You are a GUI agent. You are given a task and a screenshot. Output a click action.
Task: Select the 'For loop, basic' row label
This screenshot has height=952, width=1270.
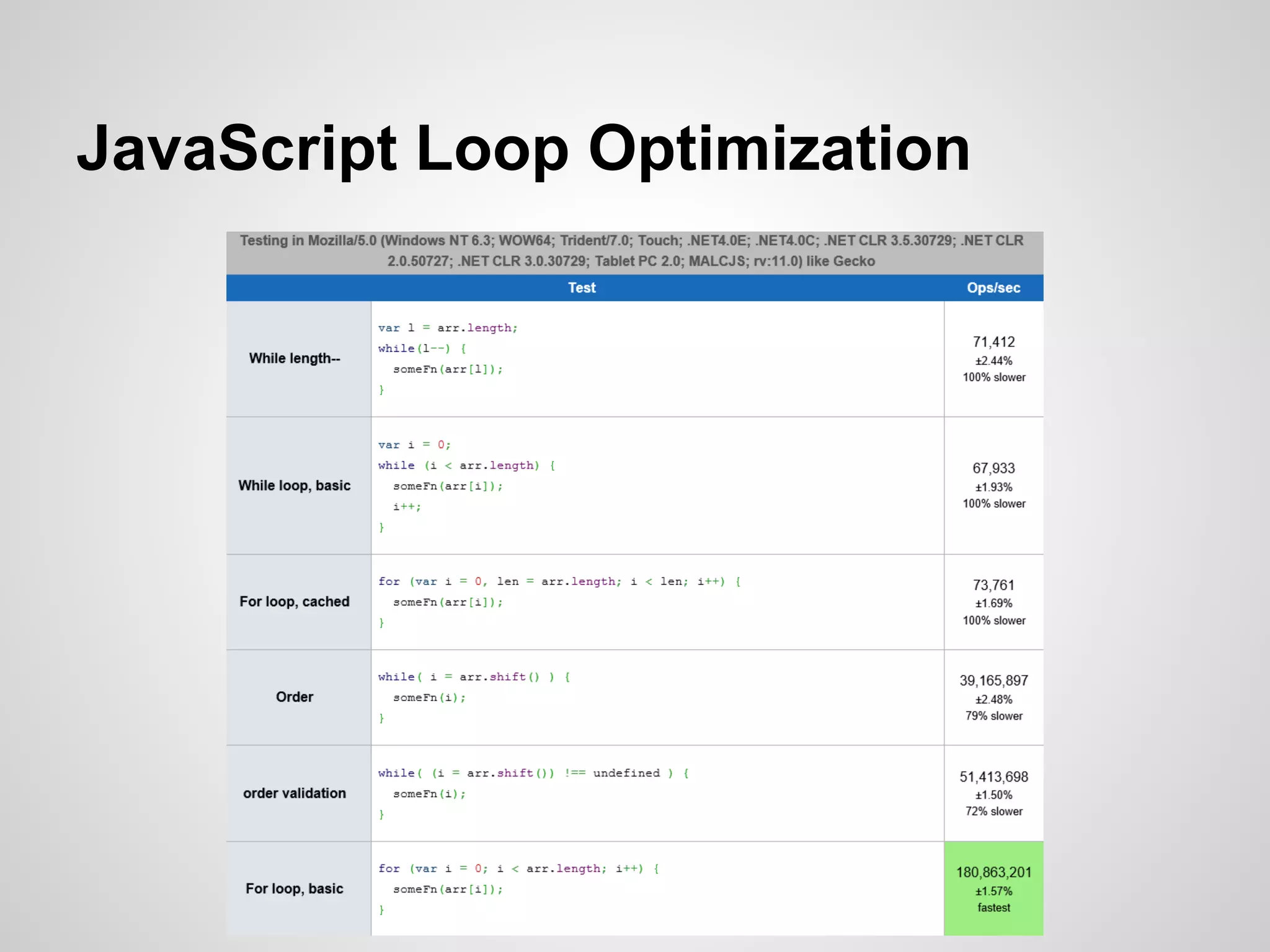pyautogui.click(x=295, y=888)
